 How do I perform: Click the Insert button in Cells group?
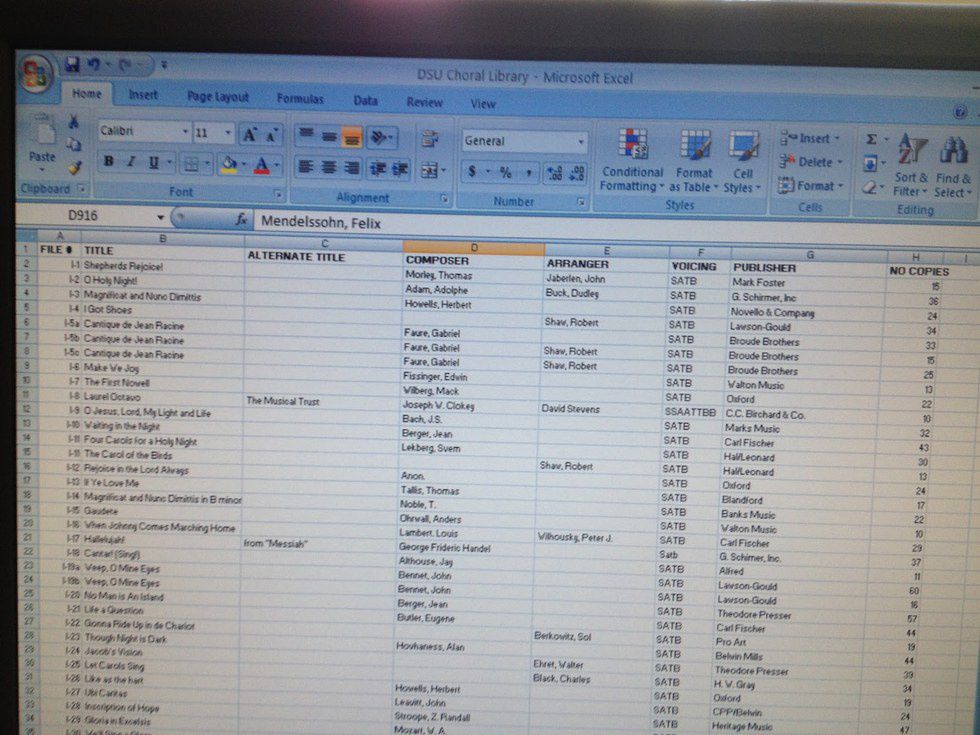tap(811, 138)
